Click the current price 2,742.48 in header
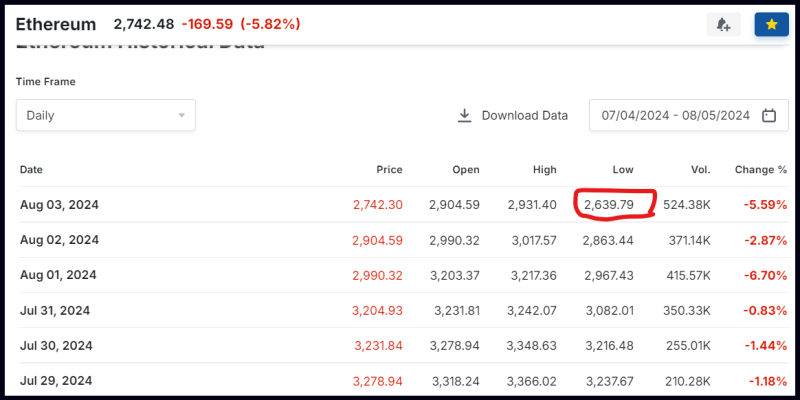Screen dimensions: 800x400 click(144, 24)
